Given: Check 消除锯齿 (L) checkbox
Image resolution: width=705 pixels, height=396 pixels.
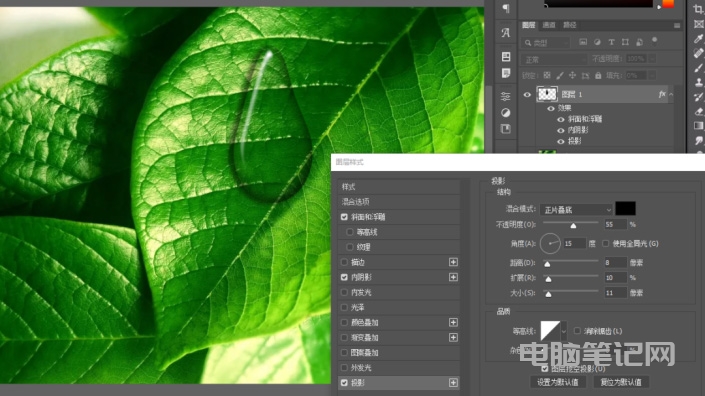Looking at the screenshot, I should (x=577, y=331).
